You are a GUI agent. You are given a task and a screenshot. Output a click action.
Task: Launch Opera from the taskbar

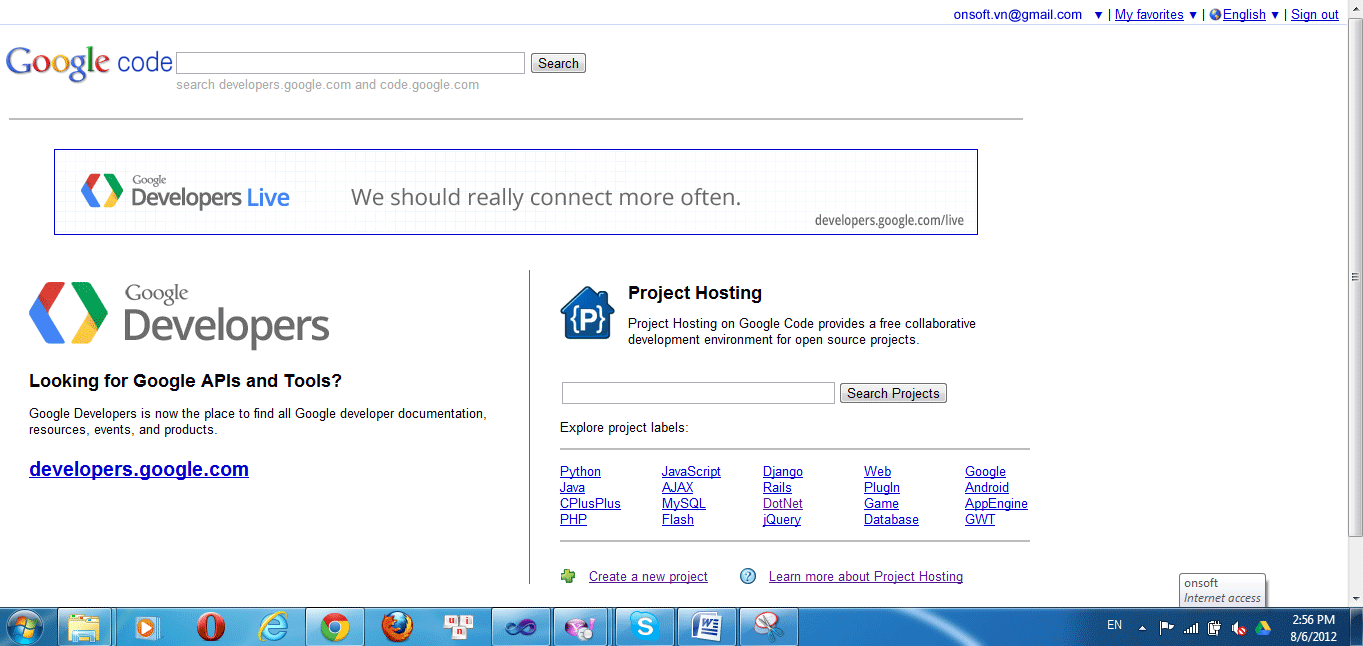pos(210,627)
